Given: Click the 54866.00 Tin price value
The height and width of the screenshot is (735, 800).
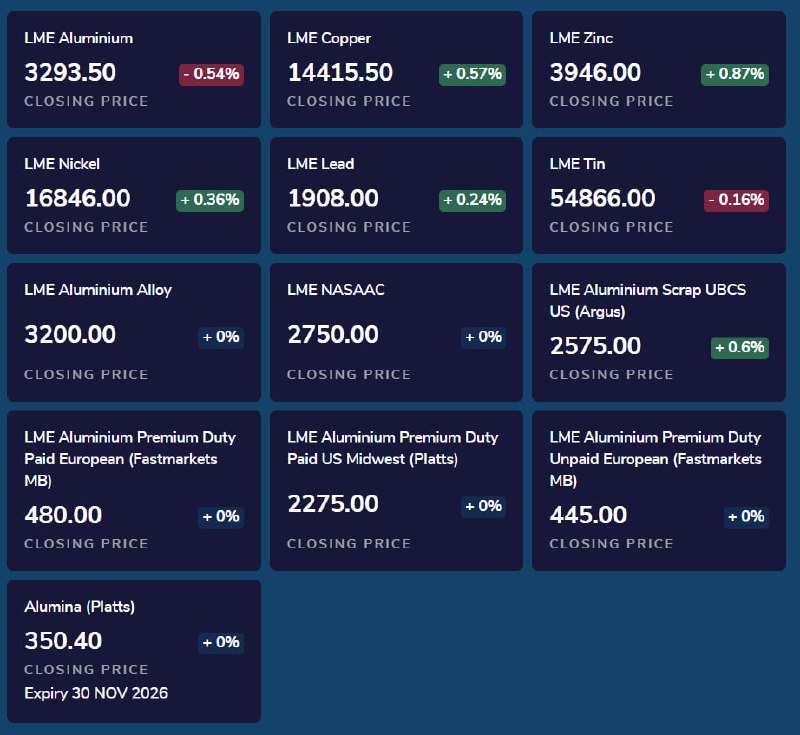Looking at the screenshot, I should tap(602, 198).
